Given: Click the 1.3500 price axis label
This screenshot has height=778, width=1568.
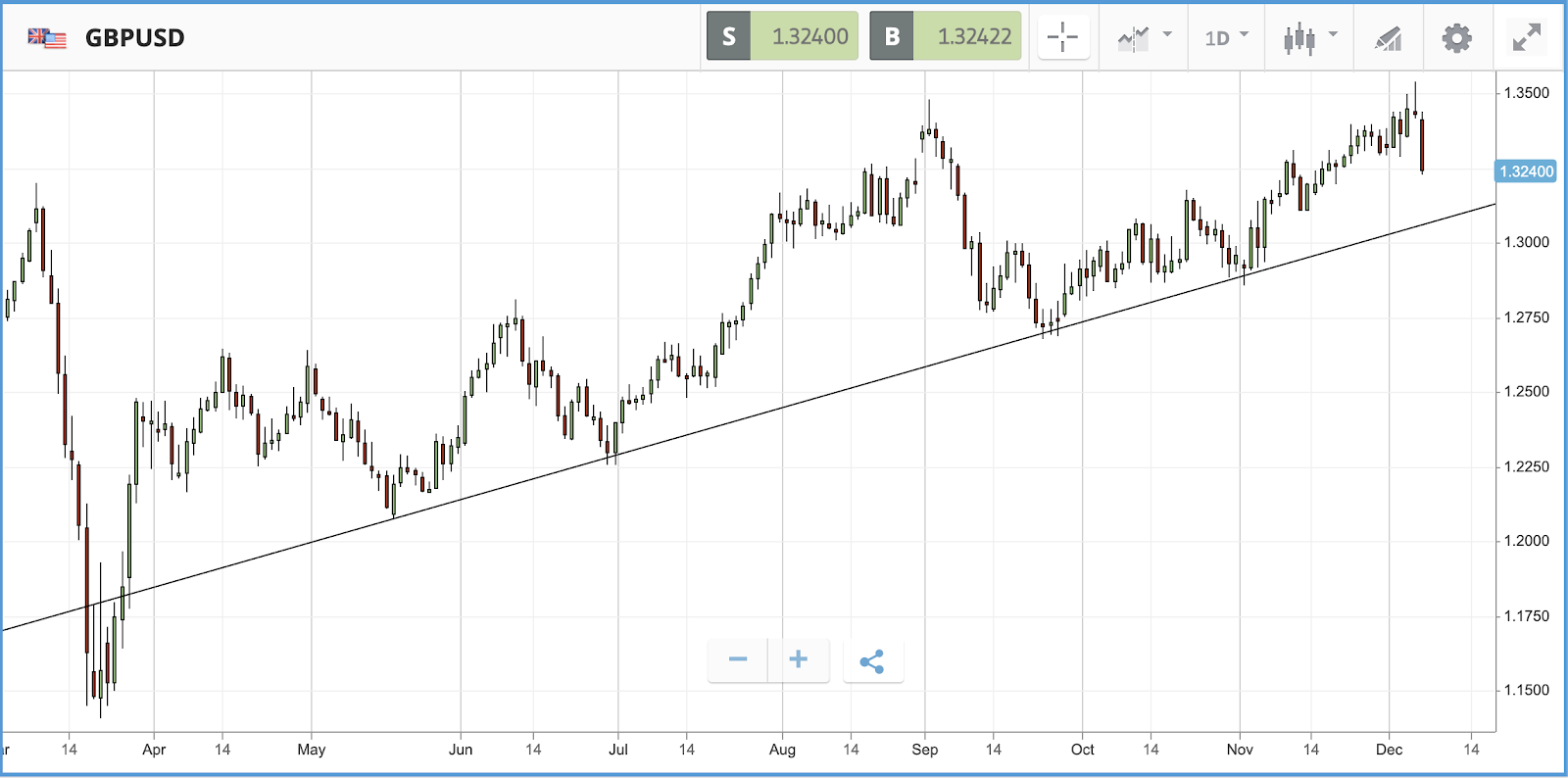Looking at the screenshot, I should pyautogui.click(x=1527, y=93).
